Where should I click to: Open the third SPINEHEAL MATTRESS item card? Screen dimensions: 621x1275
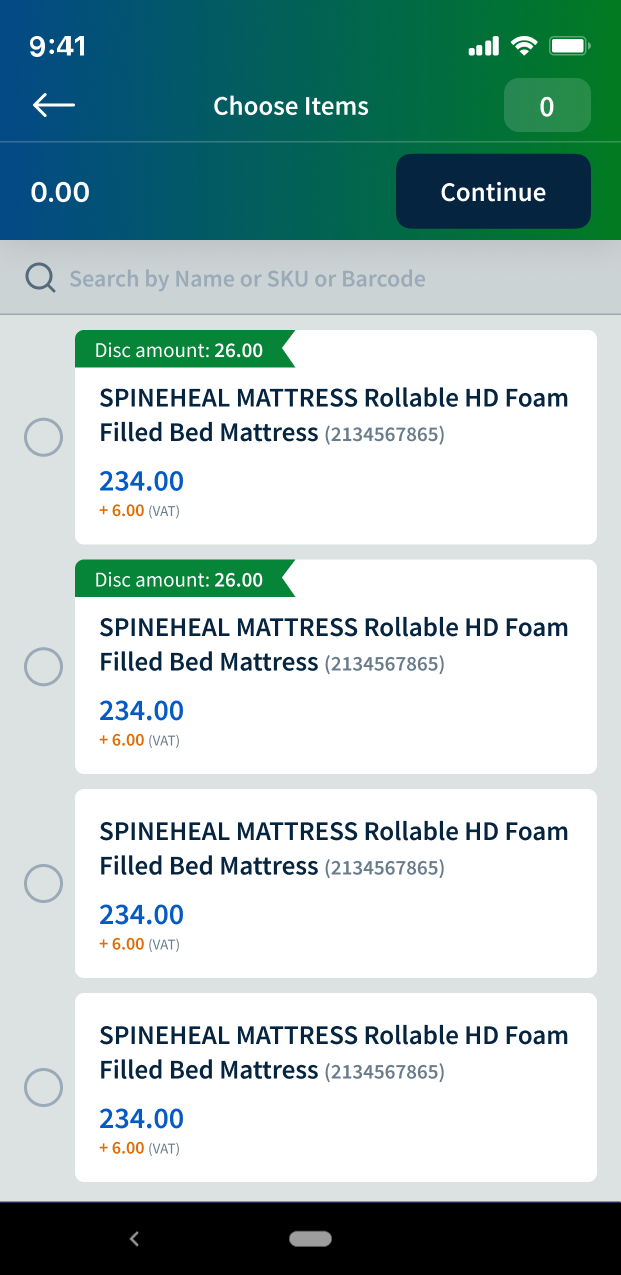tap(335, 883)
